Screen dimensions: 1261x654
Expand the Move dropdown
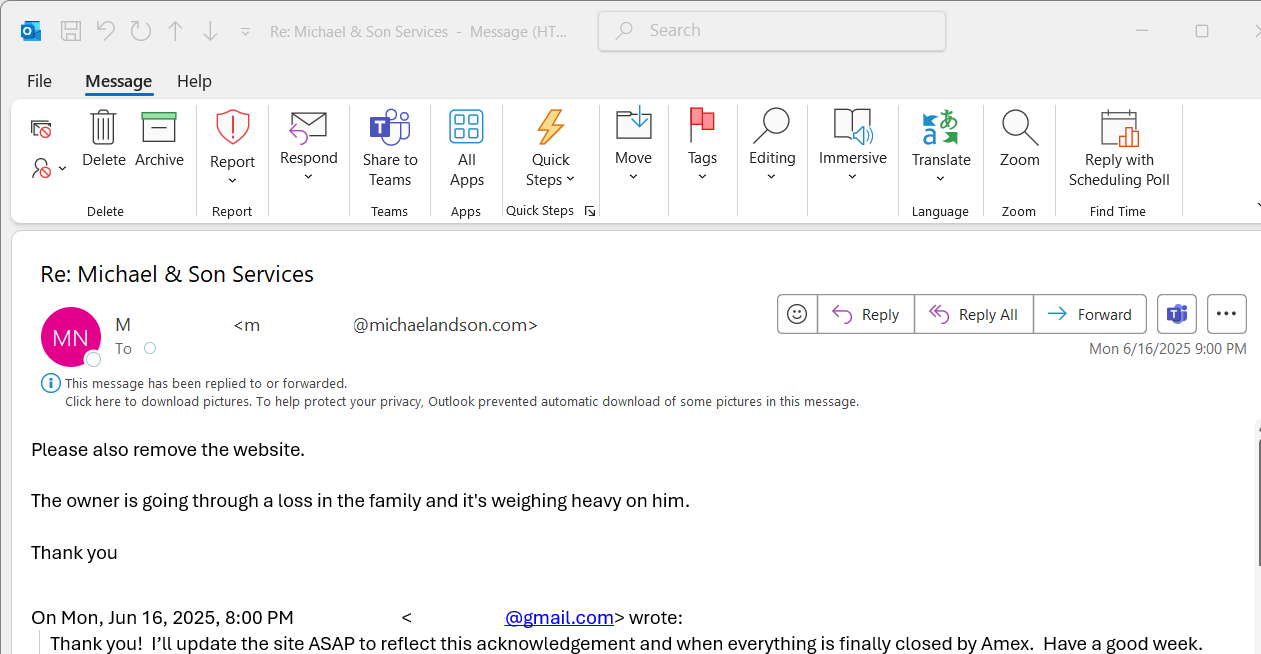click(x=633, y=177)
